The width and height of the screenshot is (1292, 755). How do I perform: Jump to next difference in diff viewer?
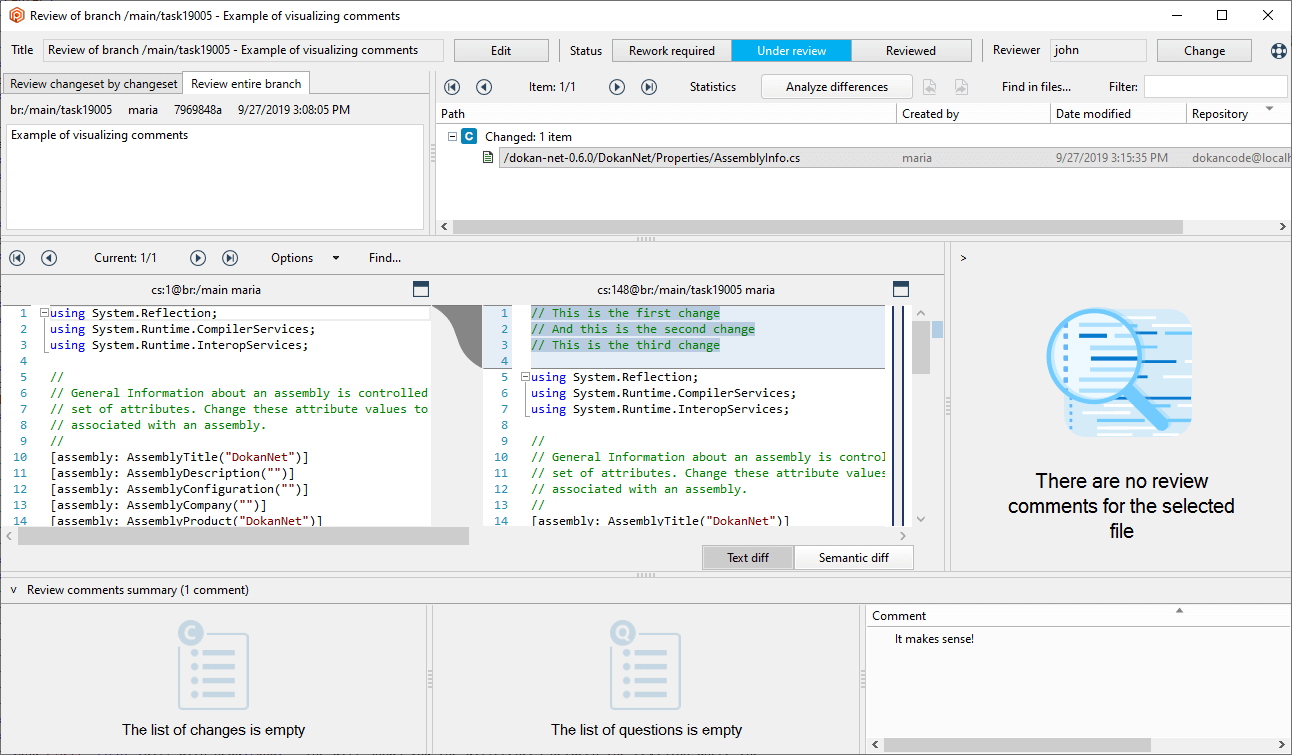[x=198, y=258]
